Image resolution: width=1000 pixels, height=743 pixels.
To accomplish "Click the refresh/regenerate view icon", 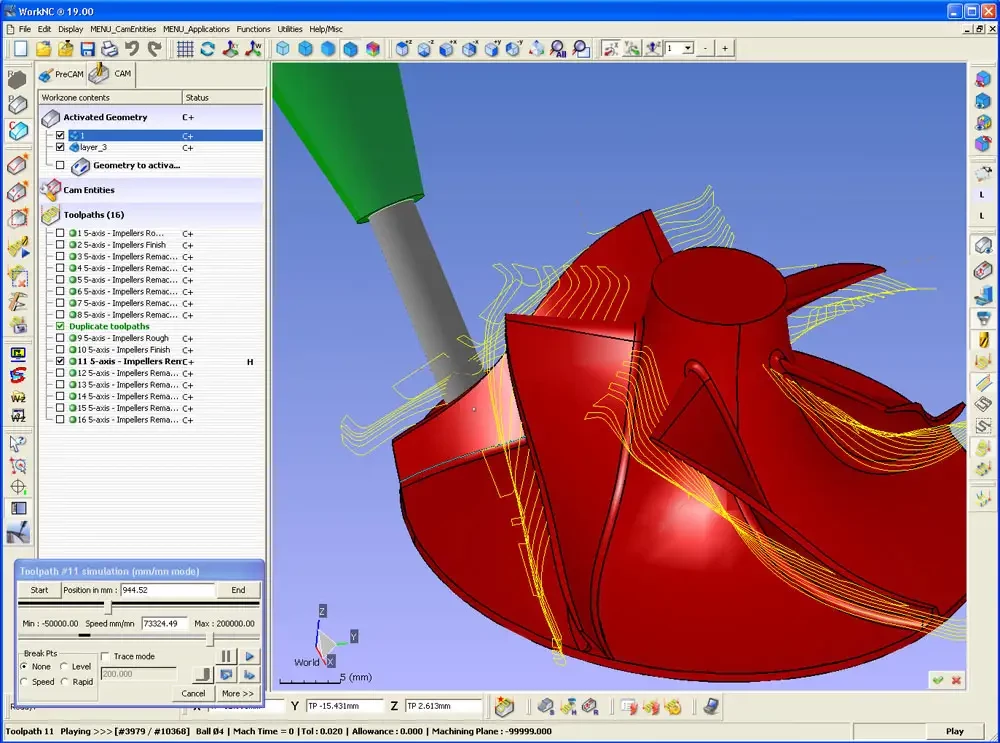I will coord(207,48).
